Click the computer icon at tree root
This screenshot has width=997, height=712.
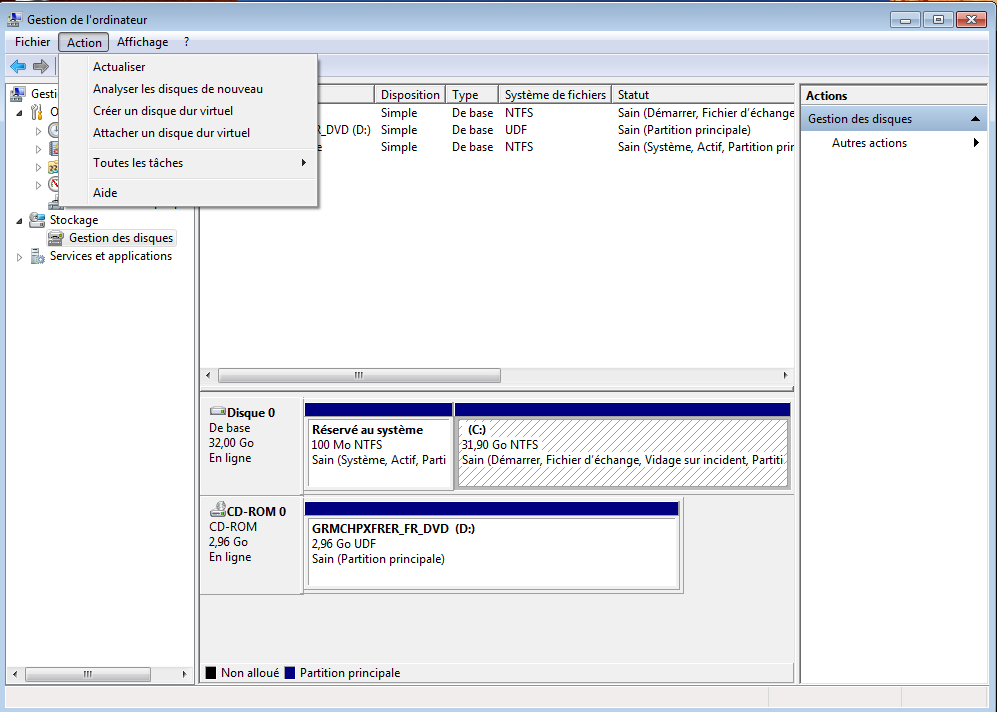point(18,94)
